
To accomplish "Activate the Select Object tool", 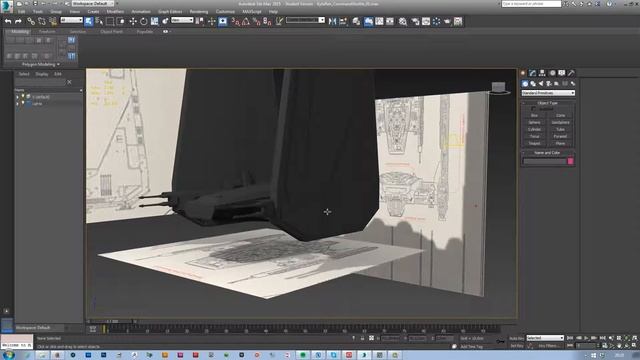I will click(x=89, y=21).
